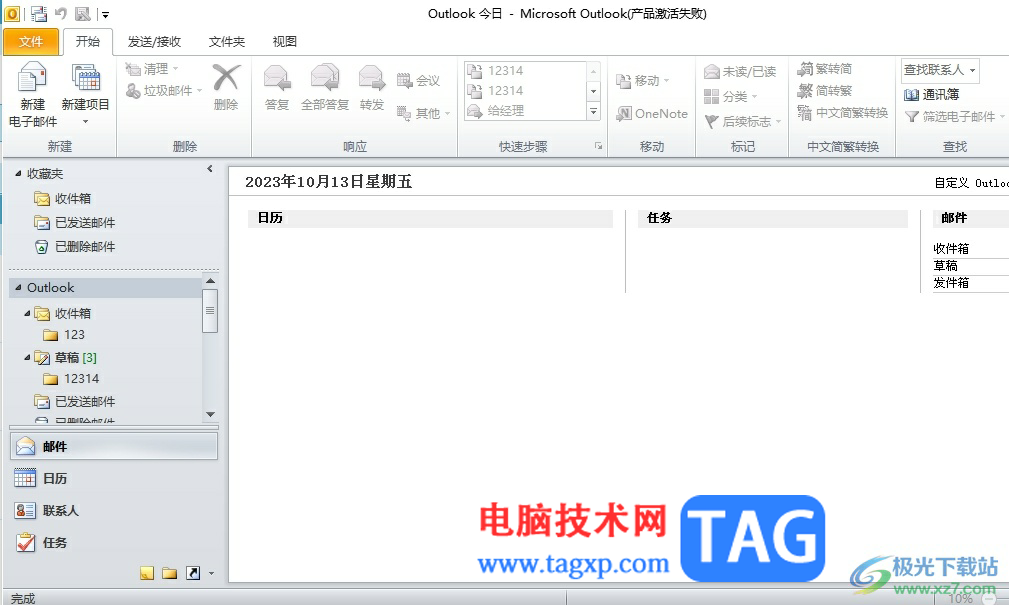
Task: Click 筛选电子邮件 funnel icon
Action: point(911,116)
